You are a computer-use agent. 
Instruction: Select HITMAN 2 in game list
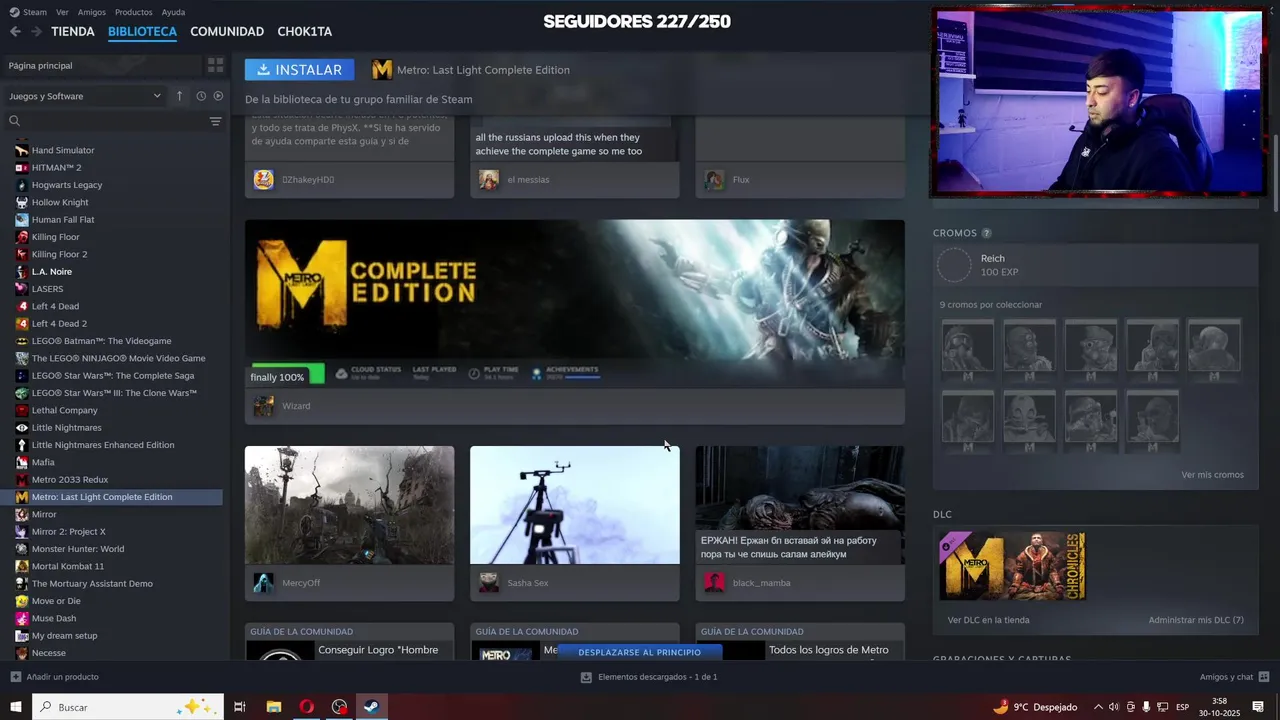pos(56,168)
